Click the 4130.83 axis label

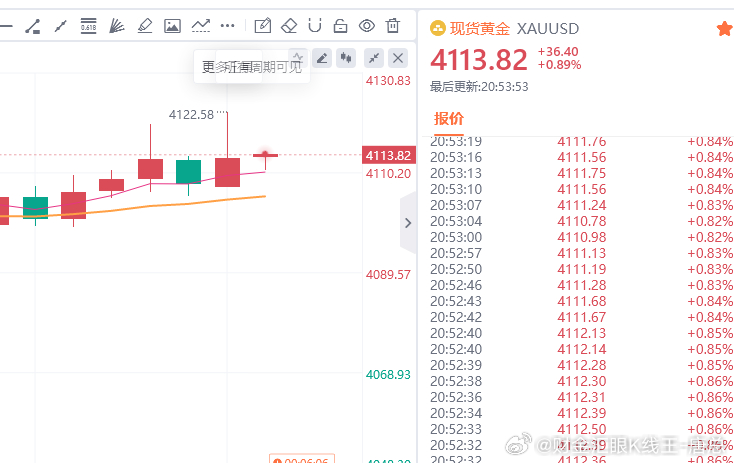coord(388,81)
